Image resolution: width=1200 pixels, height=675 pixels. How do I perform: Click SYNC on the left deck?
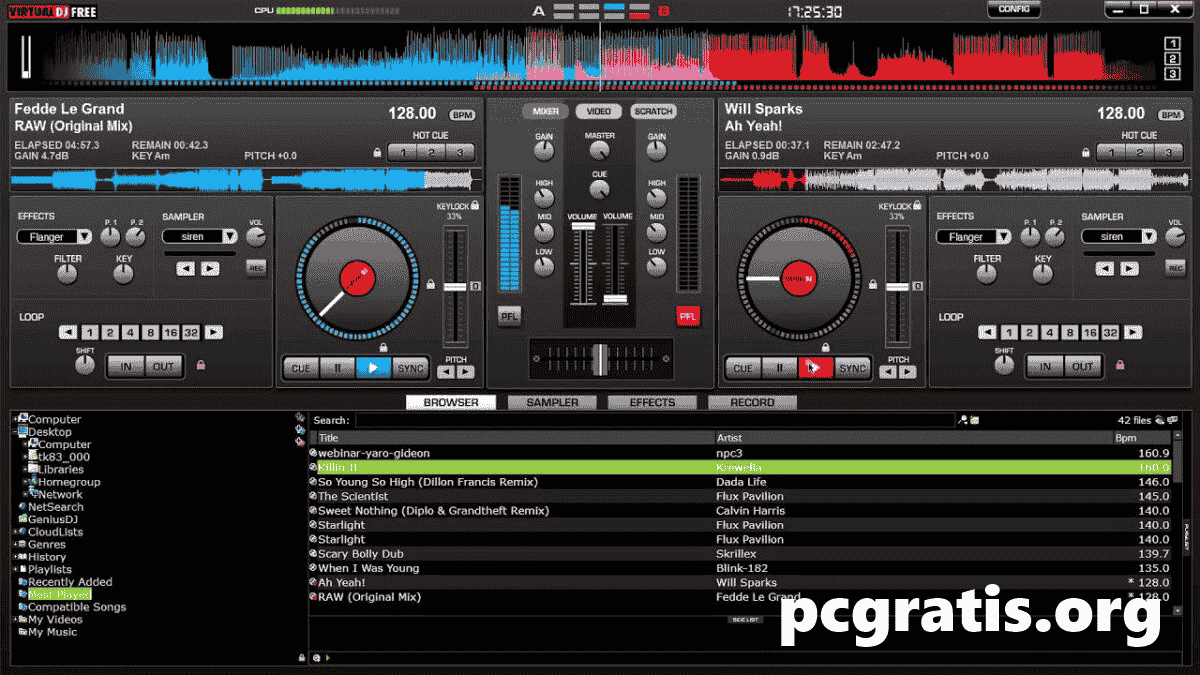[410, 368]
